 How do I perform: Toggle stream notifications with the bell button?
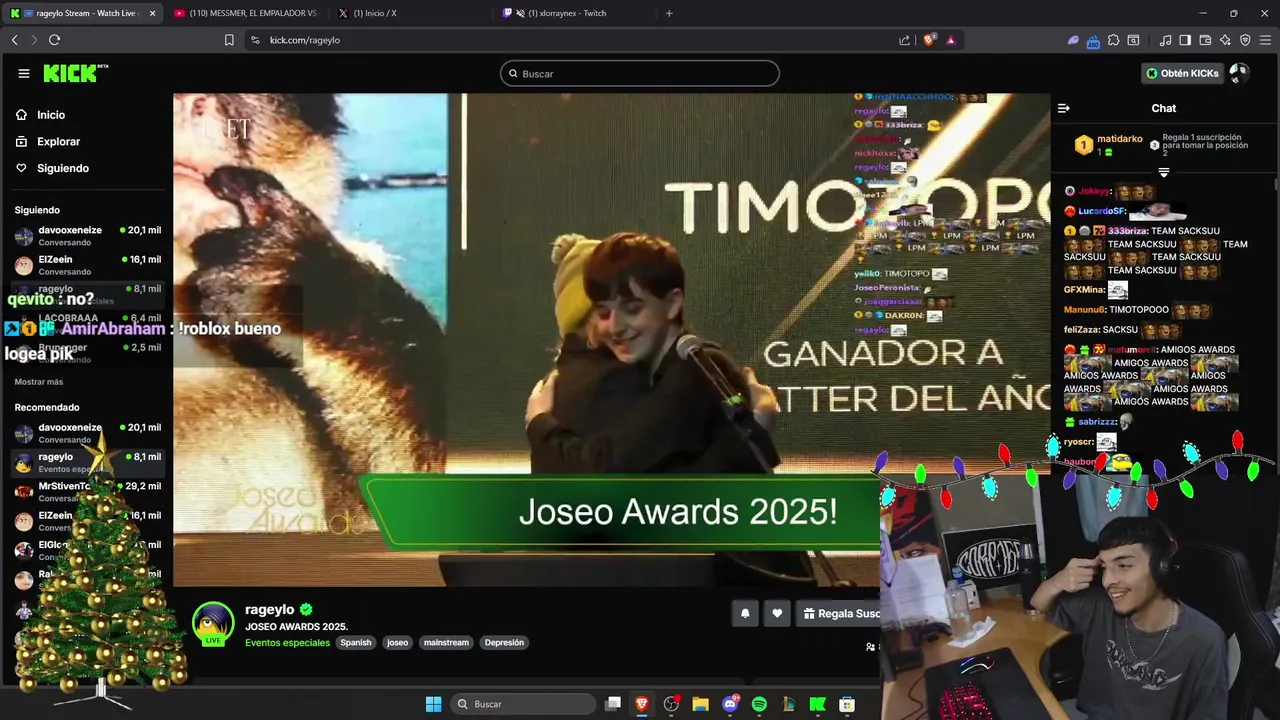(x=745, y=614)
